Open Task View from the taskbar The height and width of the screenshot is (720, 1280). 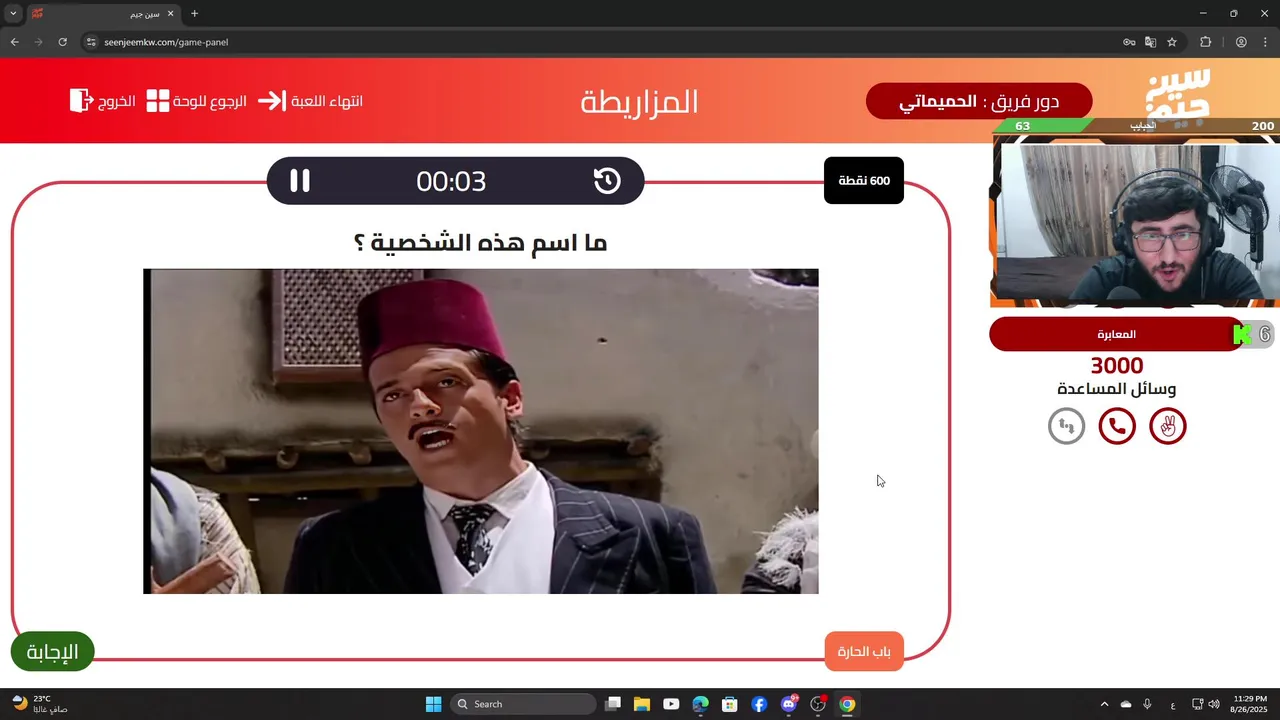613,704
